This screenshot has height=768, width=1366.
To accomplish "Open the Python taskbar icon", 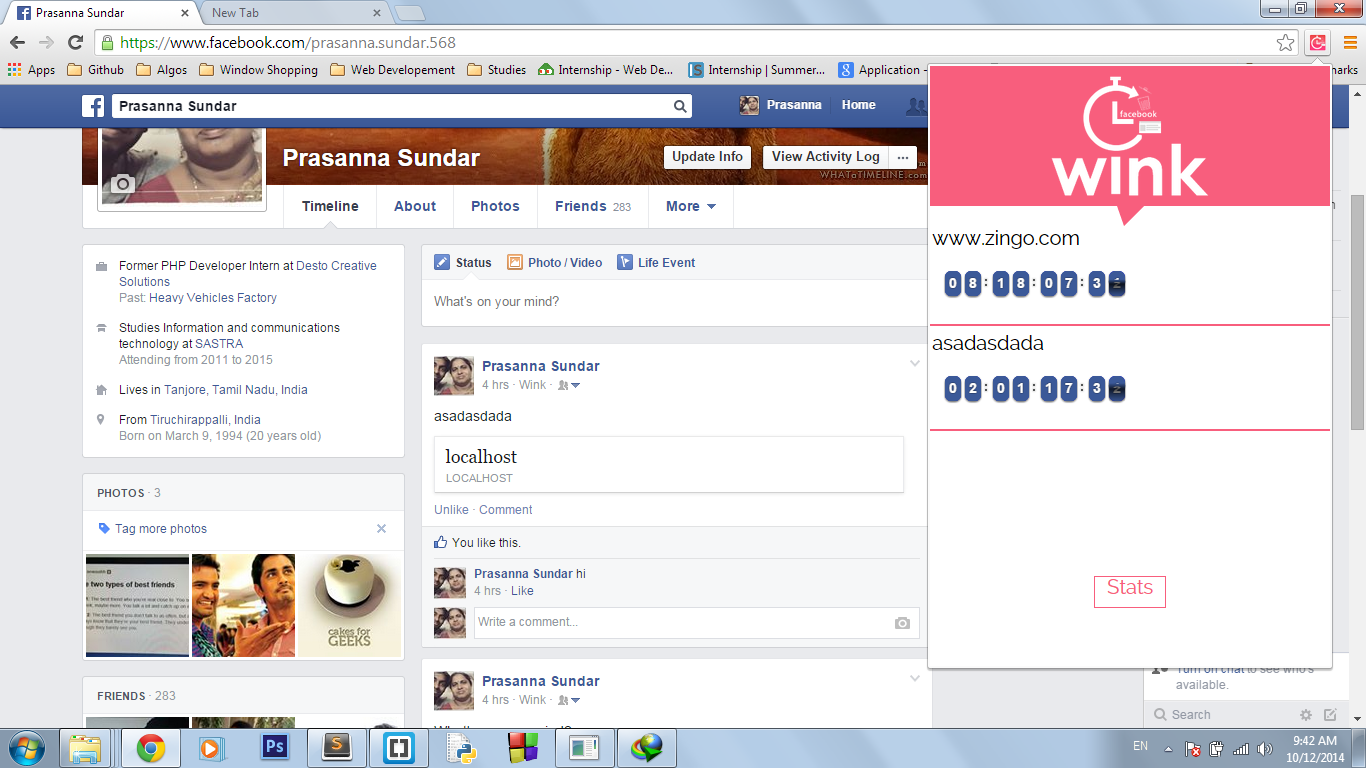I will [x=461, y=747].
